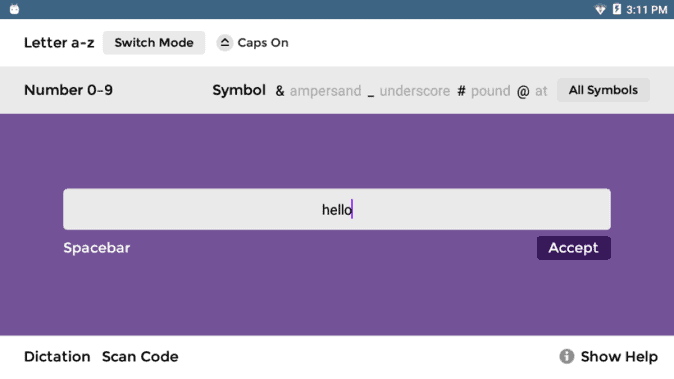Click the Switch Mode button
674x379 pixels.
154,43
